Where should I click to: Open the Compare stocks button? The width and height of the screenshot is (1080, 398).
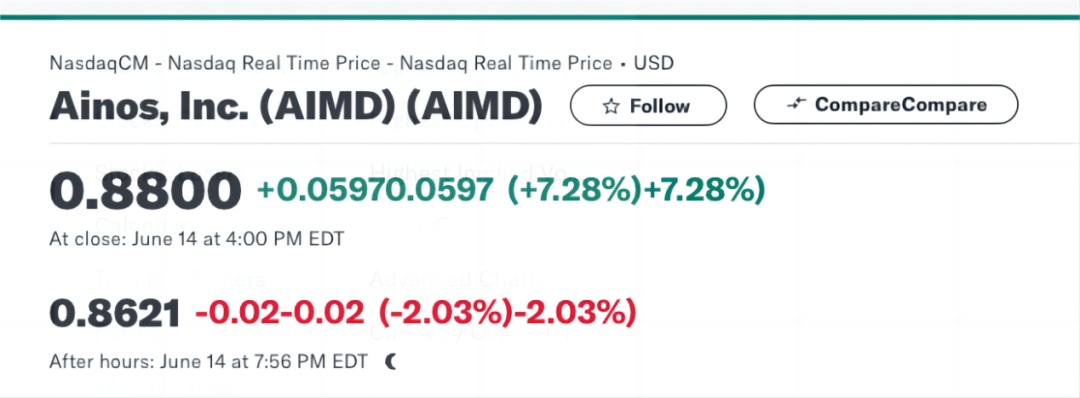[x=886, y=105]
